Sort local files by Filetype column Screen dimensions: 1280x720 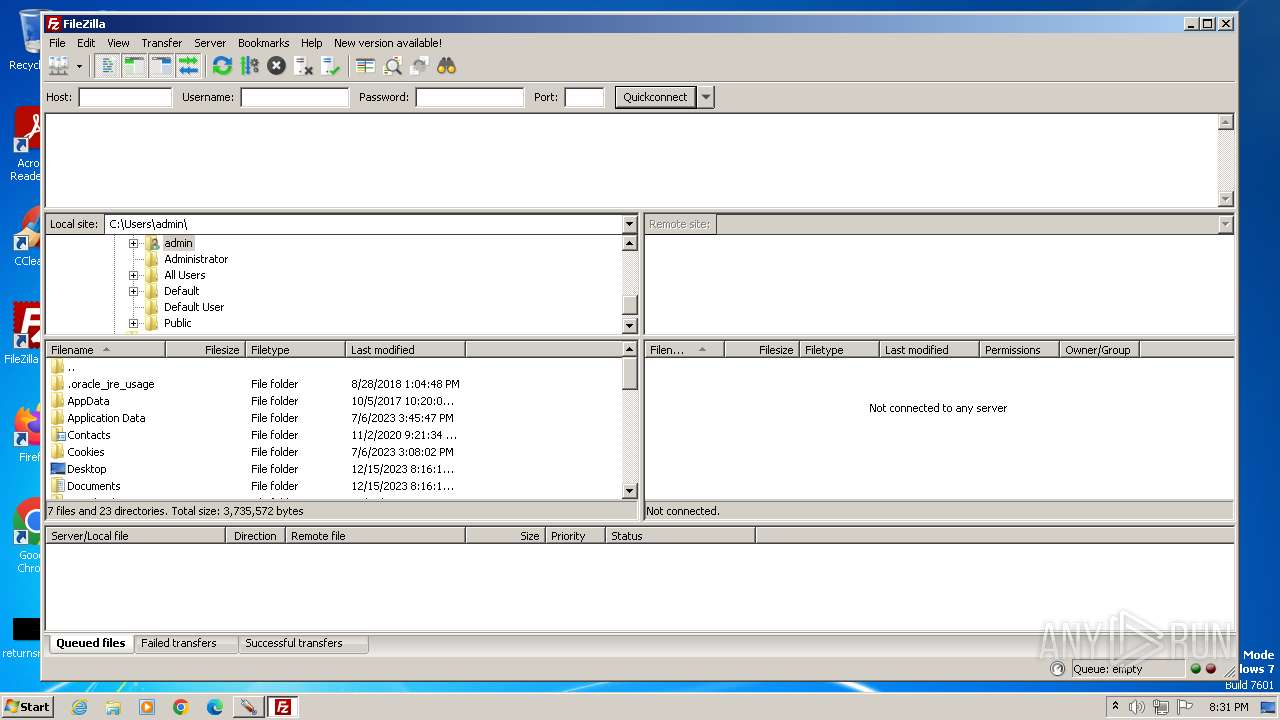(x=295, y=350)
